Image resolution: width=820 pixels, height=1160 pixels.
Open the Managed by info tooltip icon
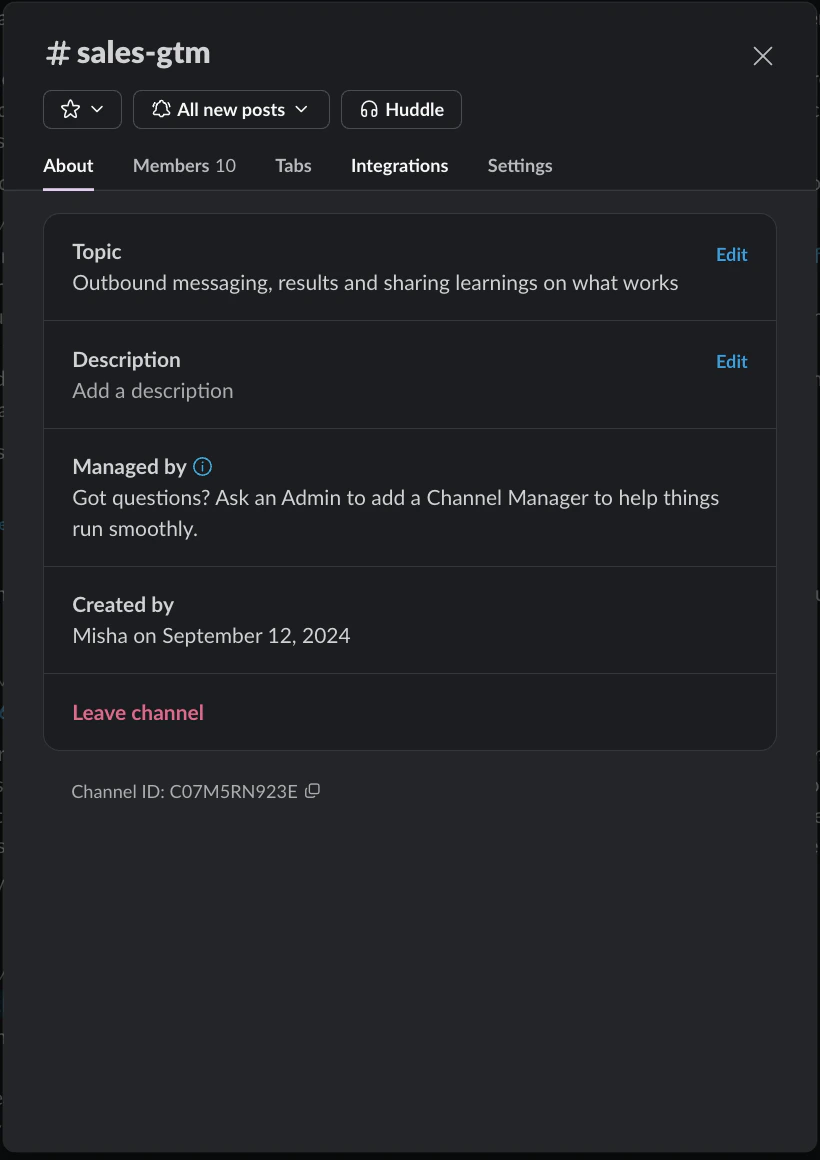point(202,466)
